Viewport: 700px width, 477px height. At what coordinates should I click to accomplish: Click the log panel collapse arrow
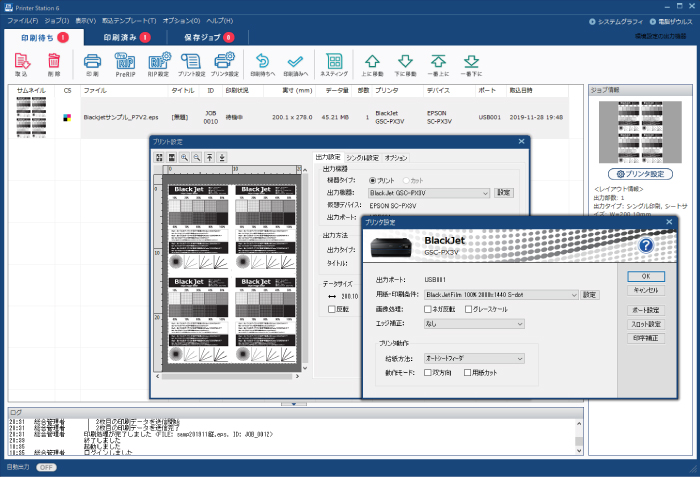(x=294, y=404)
